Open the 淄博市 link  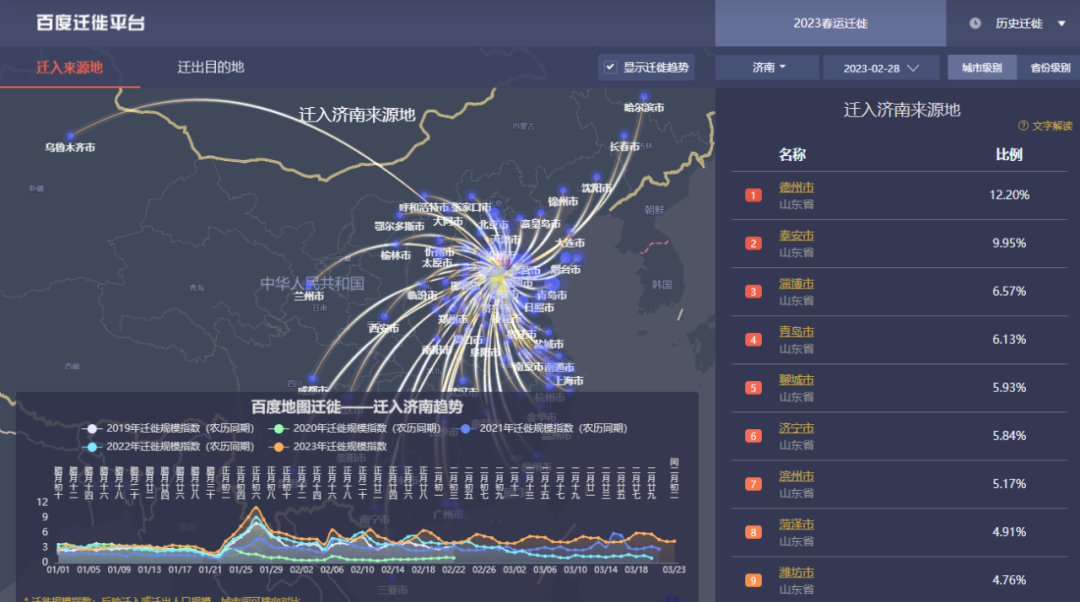pyautogui.click(x=796, y=284)
